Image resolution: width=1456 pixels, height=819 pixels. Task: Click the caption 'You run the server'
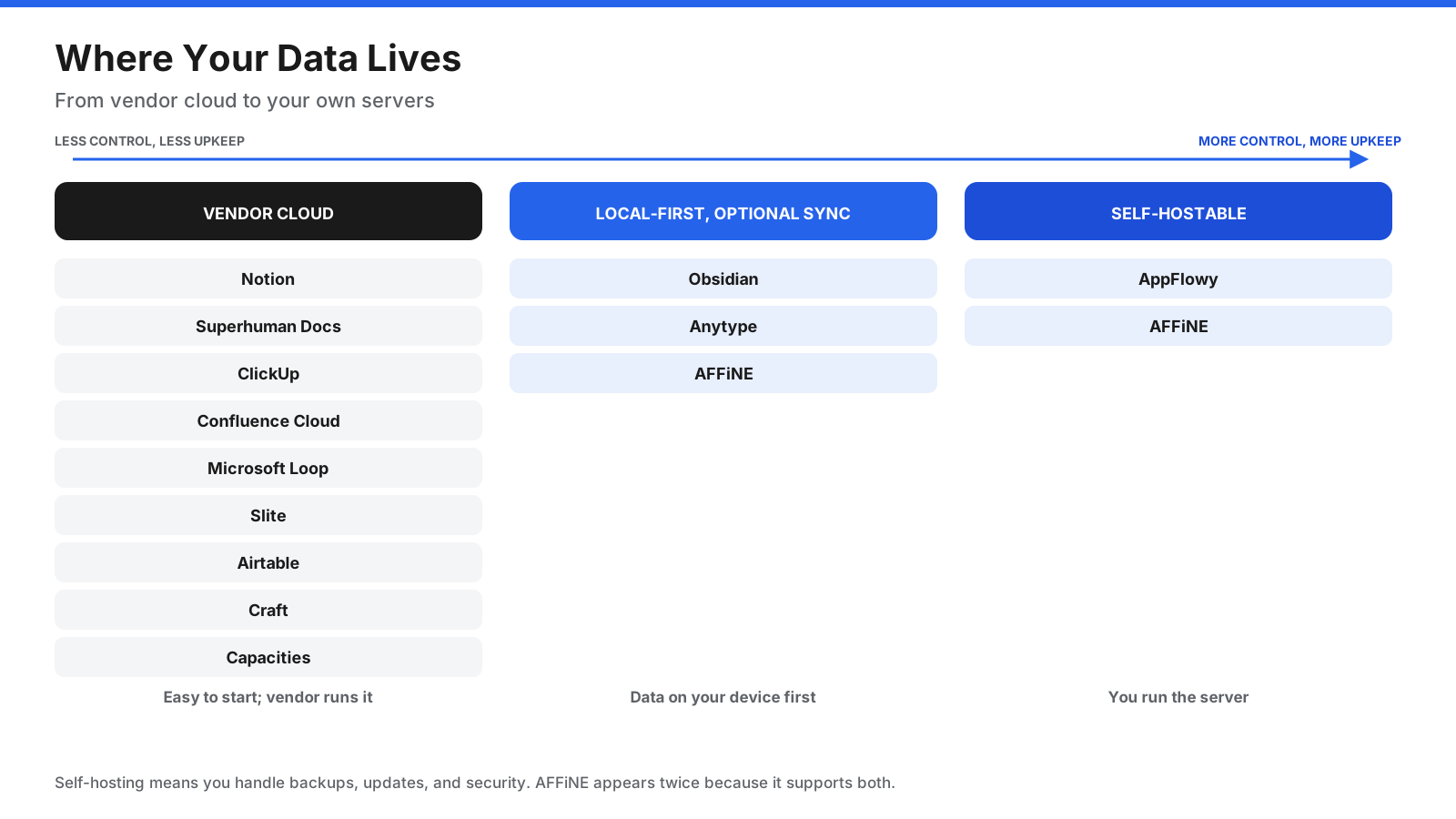point(1178,697)
